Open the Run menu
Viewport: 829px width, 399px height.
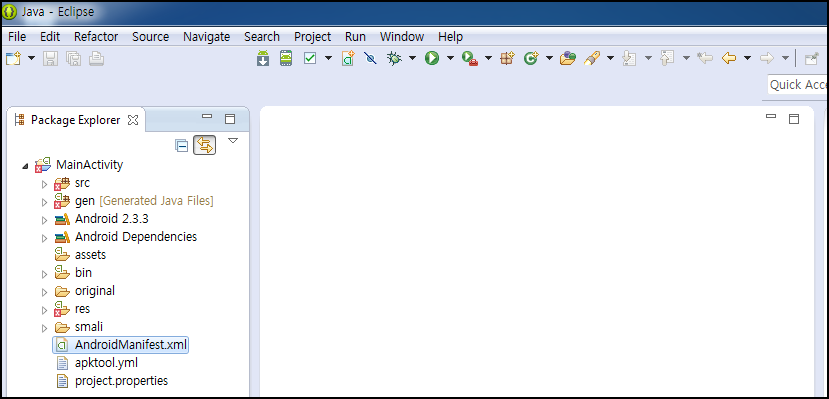point(355,36)
